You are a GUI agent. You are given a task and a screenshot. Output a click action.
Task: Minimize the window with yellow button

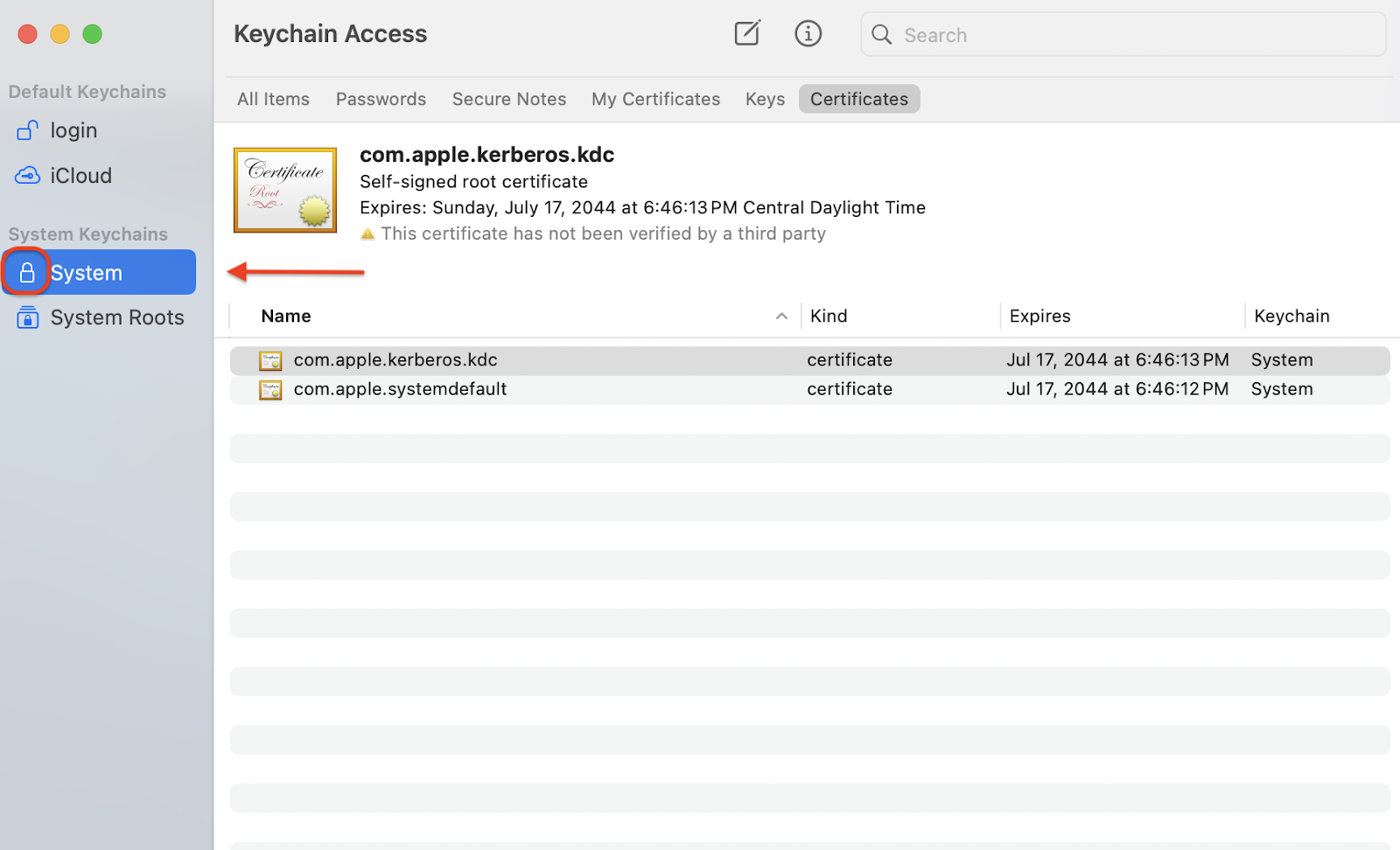tap(59, 34)
